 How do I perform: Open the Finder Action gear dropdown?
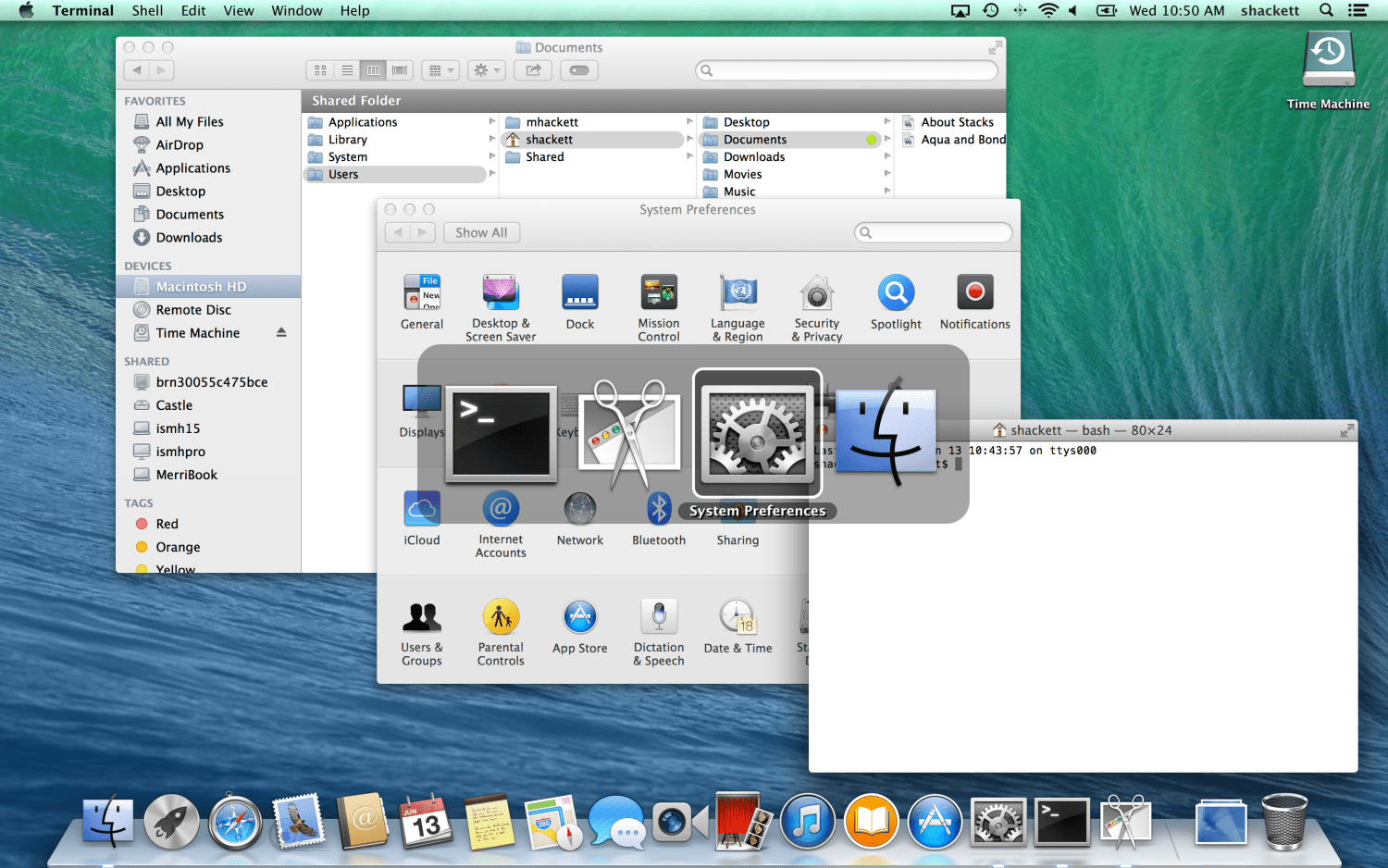point(486,70)
